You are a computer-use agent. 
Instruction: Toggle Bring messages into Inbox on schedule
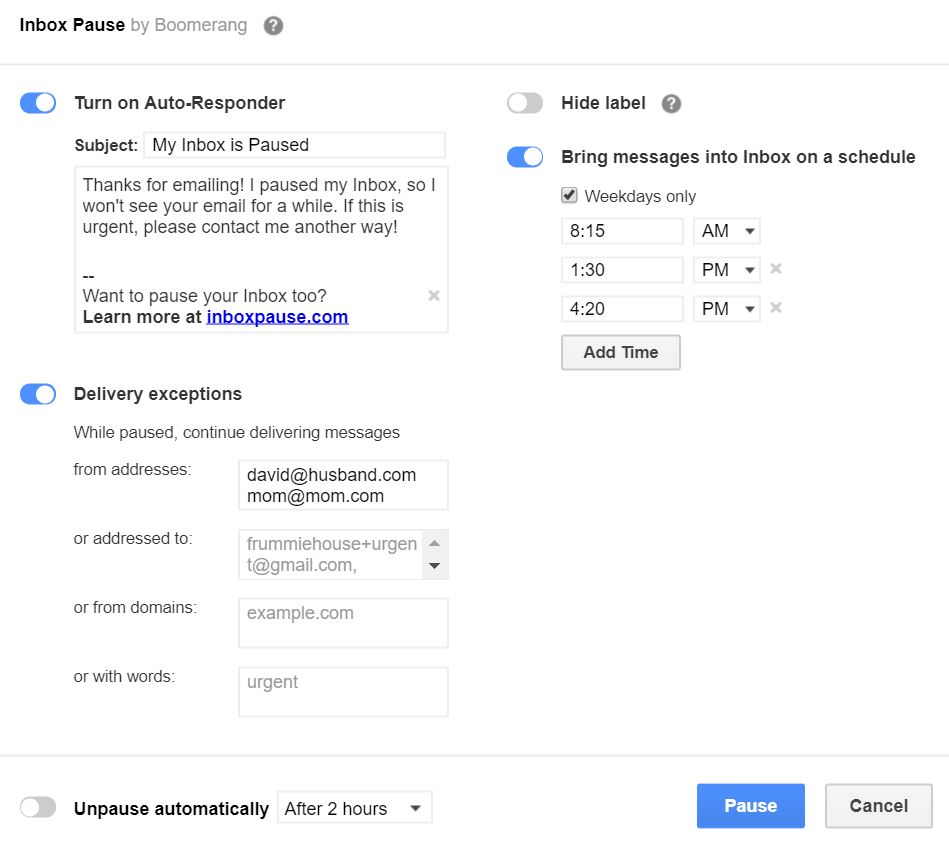click(525, 157)
